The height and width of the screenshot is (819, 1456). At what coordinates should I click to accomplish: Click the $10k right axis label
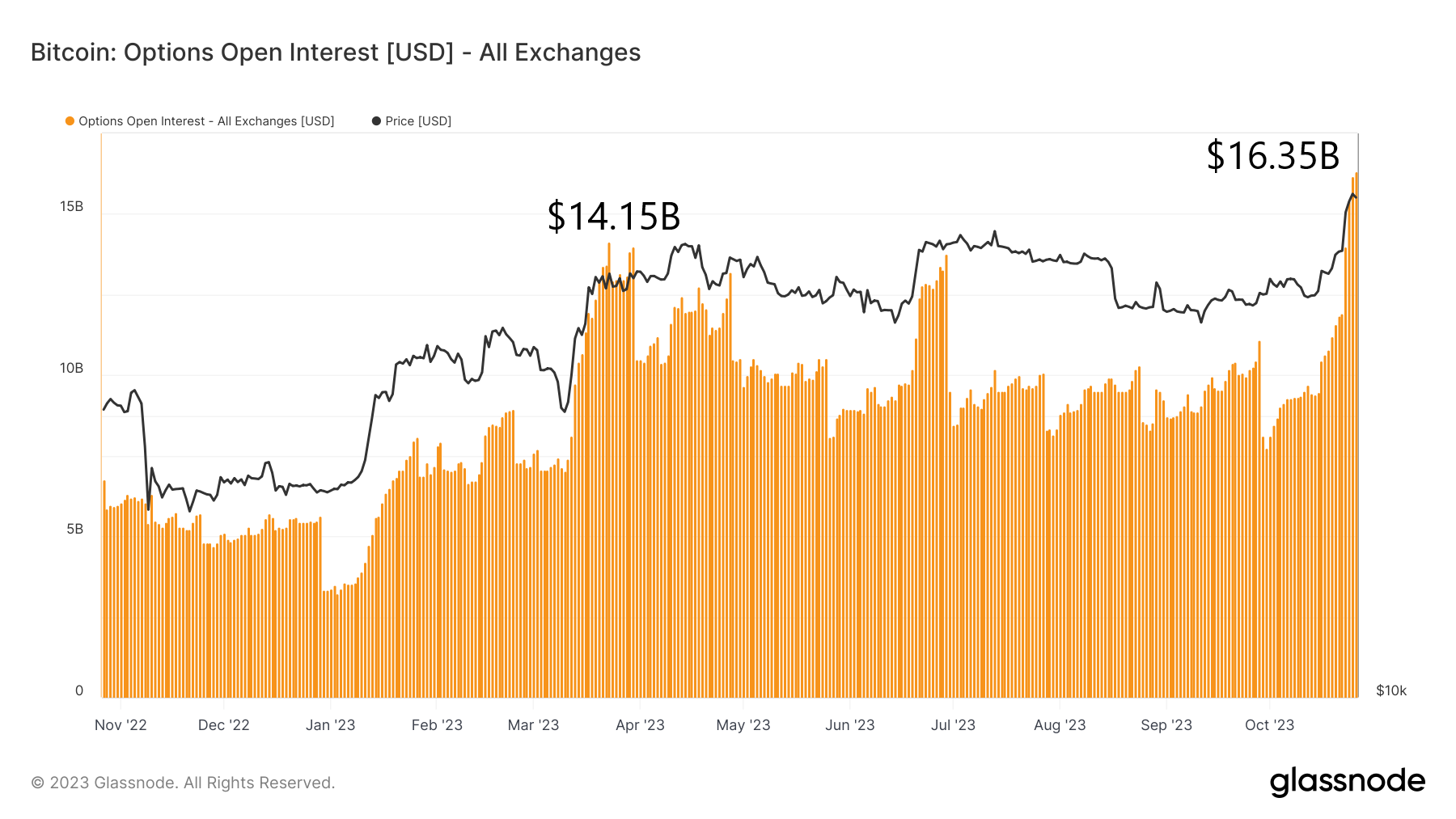[1391, 690]
